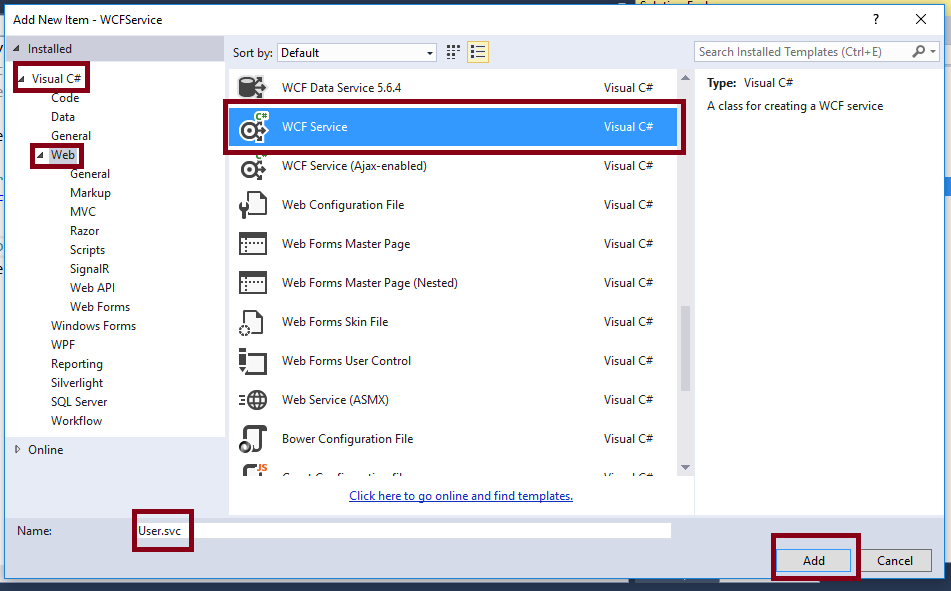This screenshot has width=951, height=591.
Task: Click the Web Forms Master Page (Nested) icon
Action: (253, 283)
